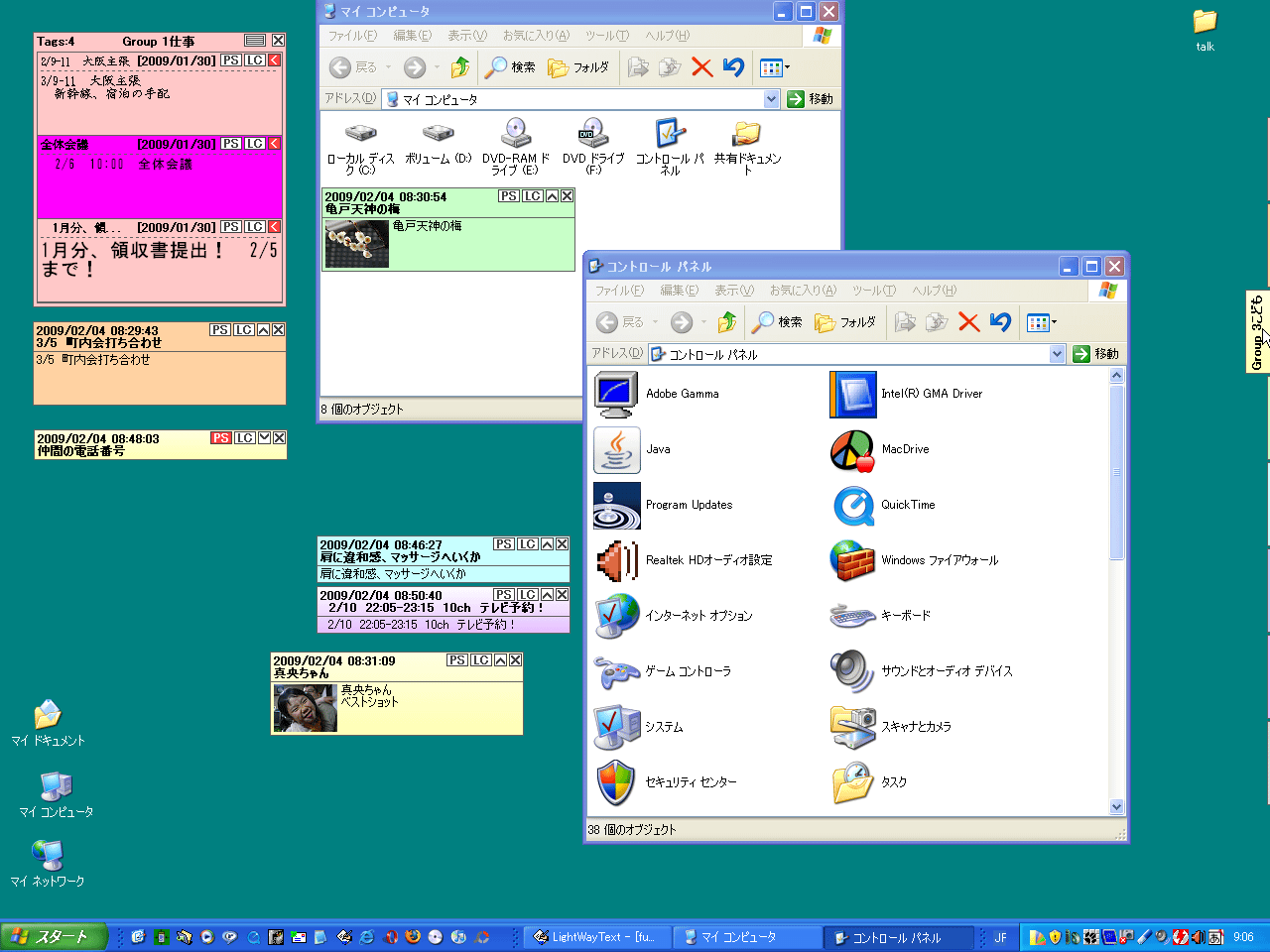Switch to LightWayText taskbar button

[596, 937]
